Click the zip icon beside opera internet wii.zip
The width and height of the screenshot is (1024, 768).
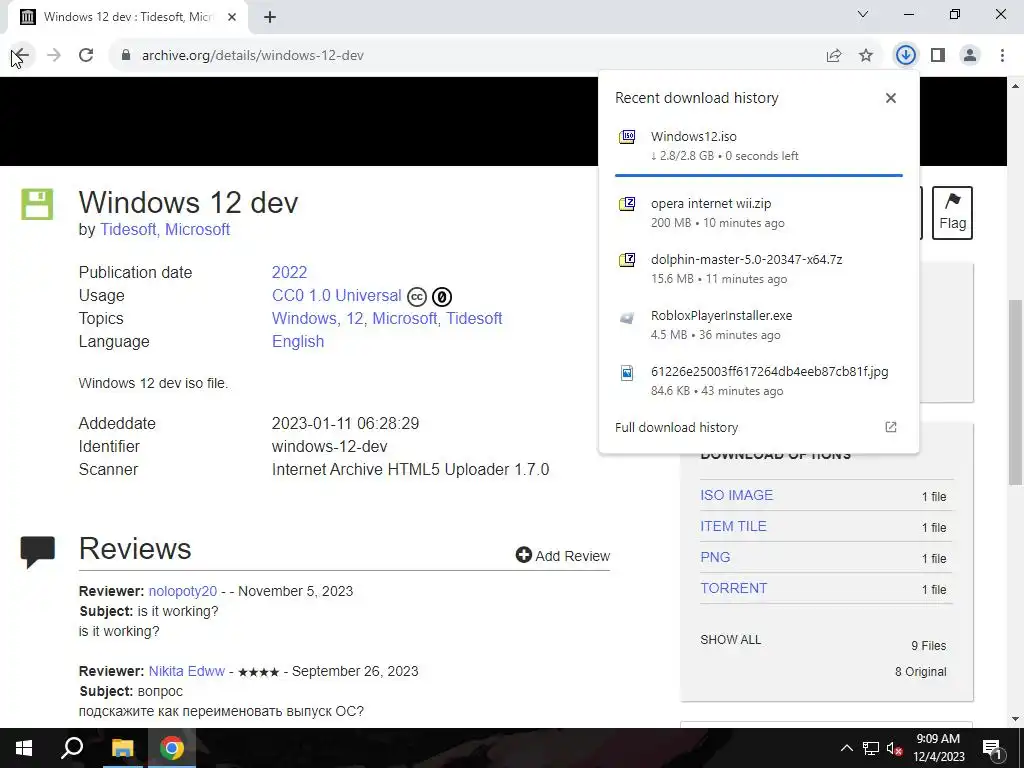pos(627,204)
